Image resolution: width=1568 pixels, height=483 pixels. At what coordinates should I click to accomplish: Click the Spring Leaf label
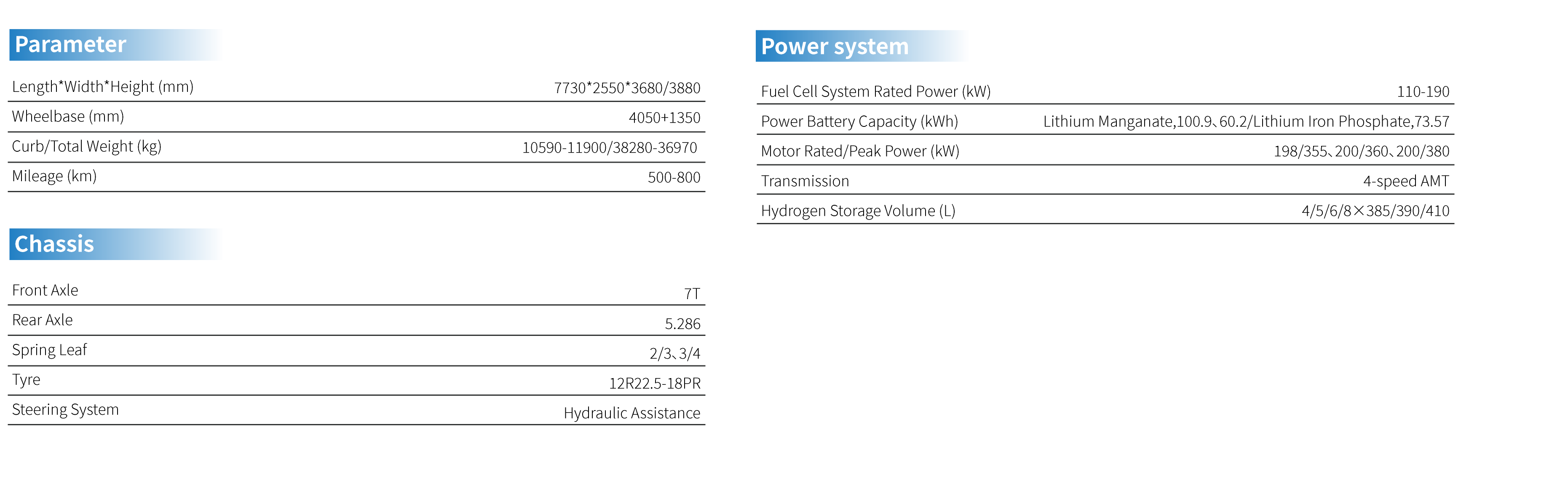click(x=49, y=350)
